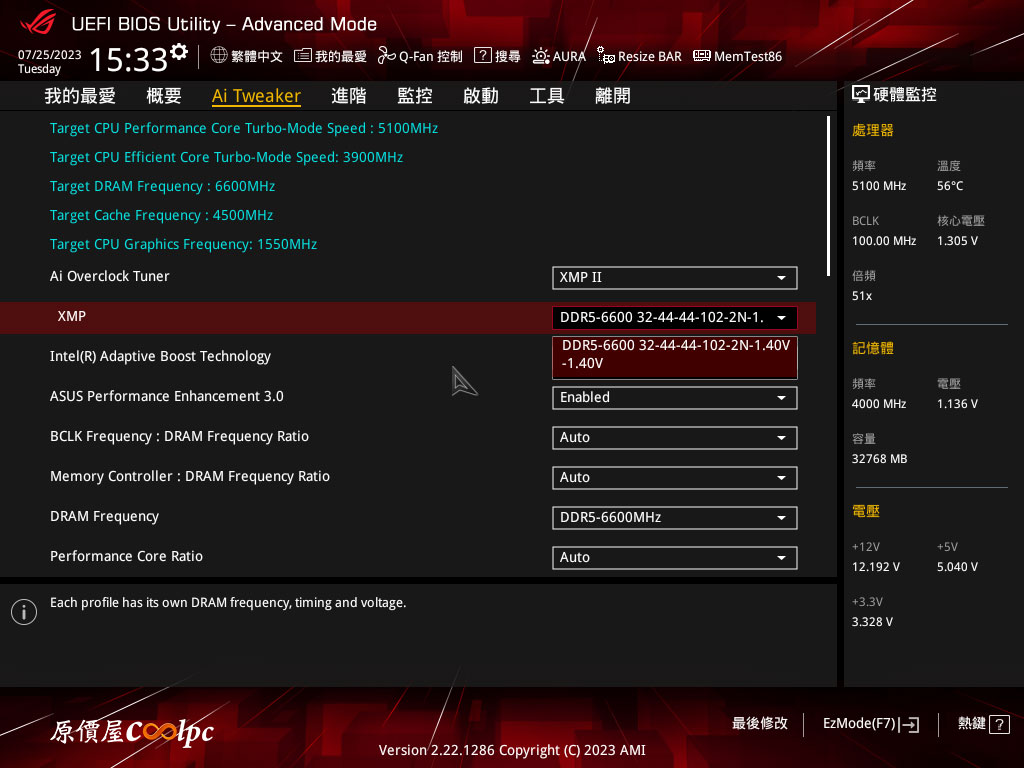The image size is (1024, 768).
Task: Open the XMP profile dropdown
Action: click(x=675, y=317)
